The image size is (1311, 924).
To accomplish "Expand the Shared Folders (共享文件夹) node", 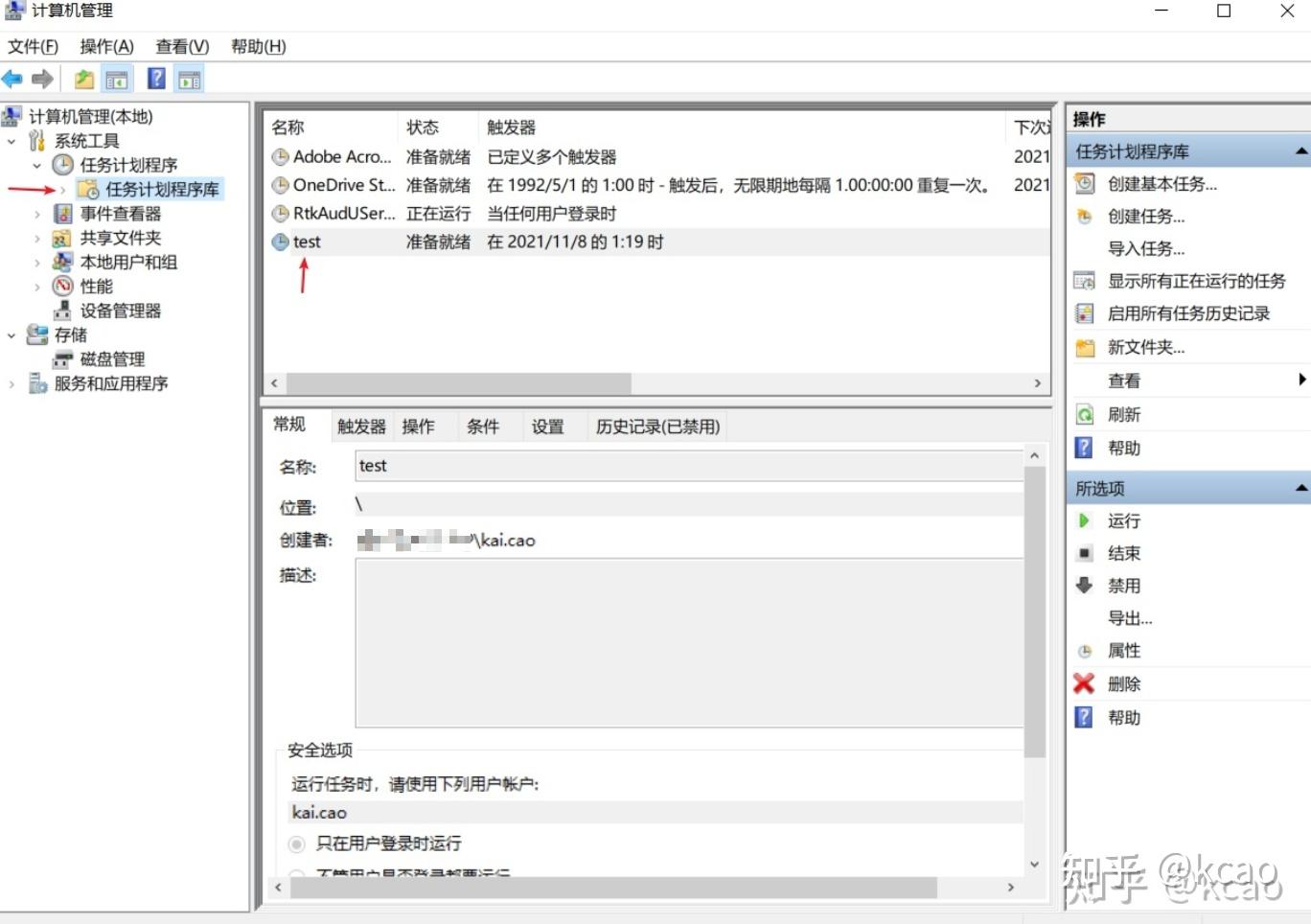I will coord(37,238).
